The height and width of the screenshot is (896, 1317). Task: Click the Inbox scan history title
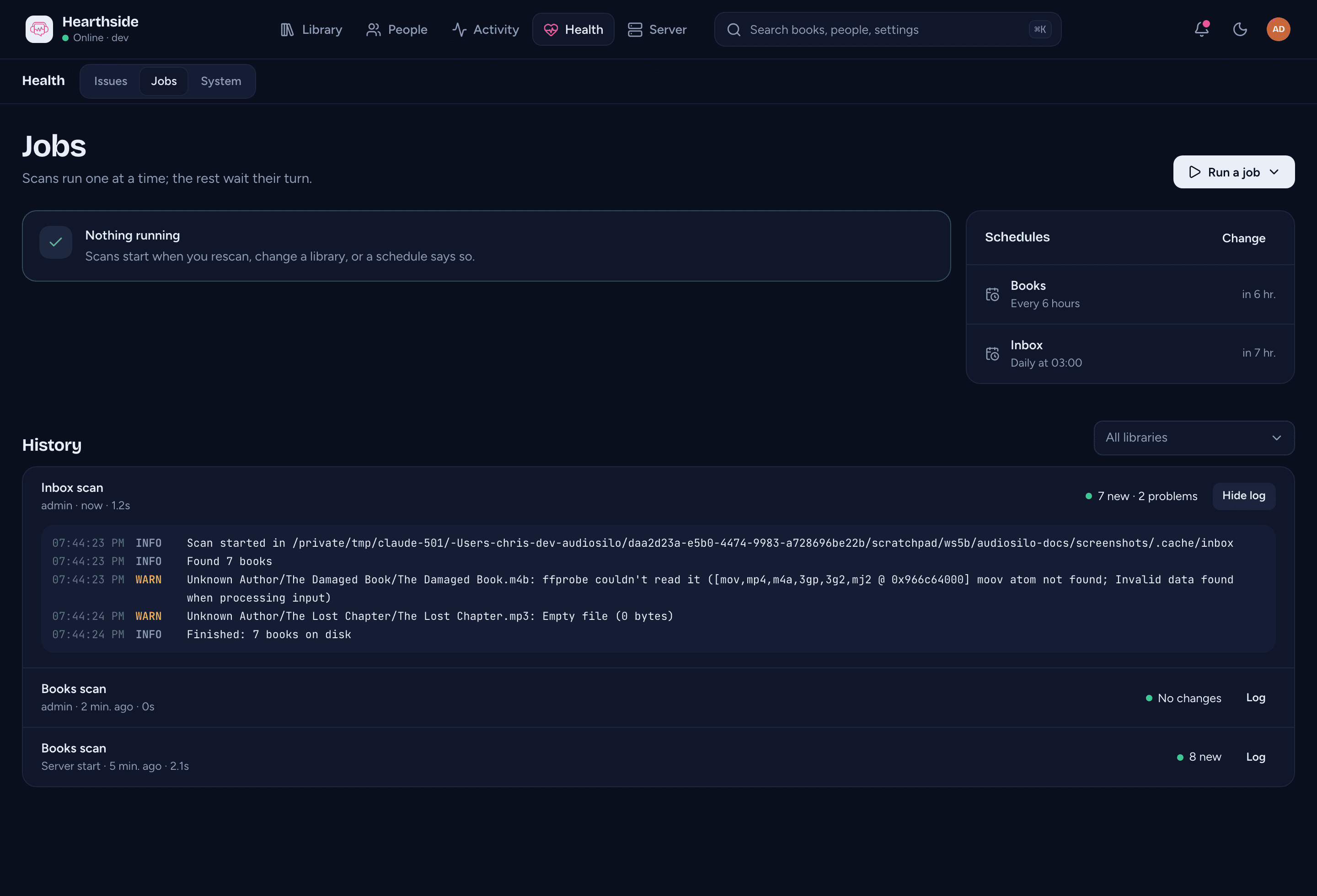72,488
